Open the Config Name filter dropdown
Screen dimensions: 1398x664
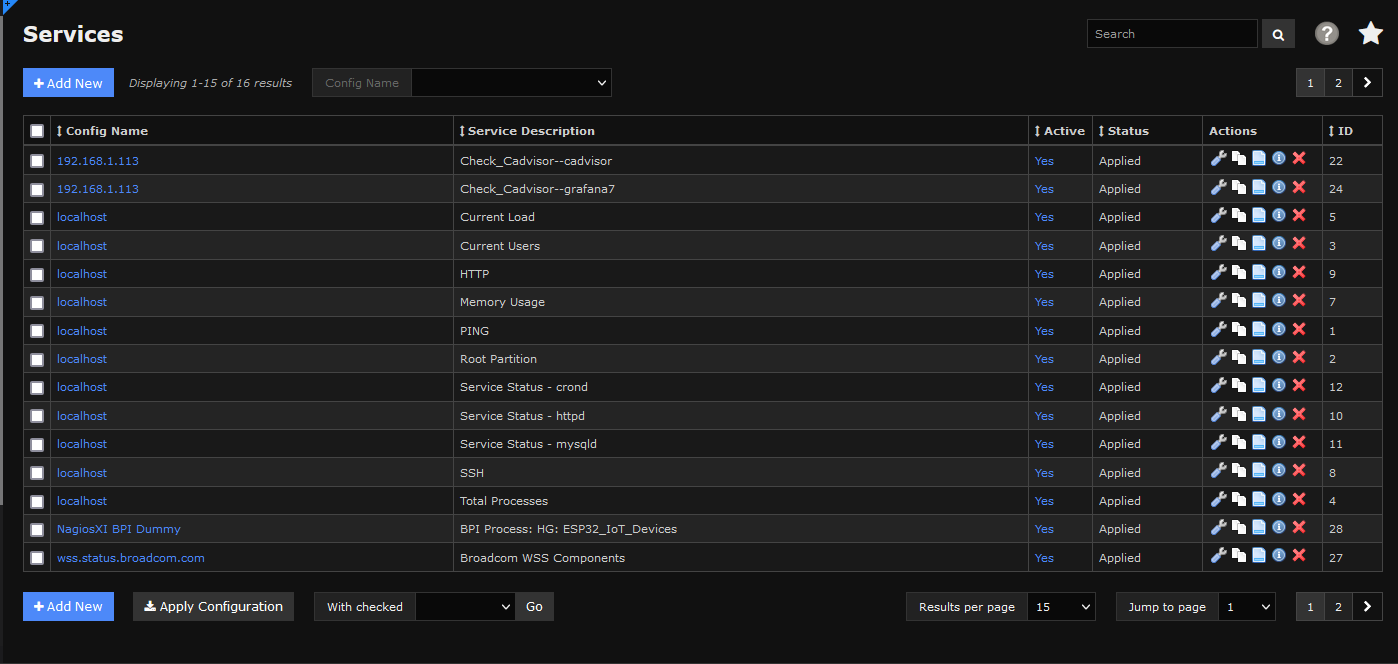click(511, 83)
